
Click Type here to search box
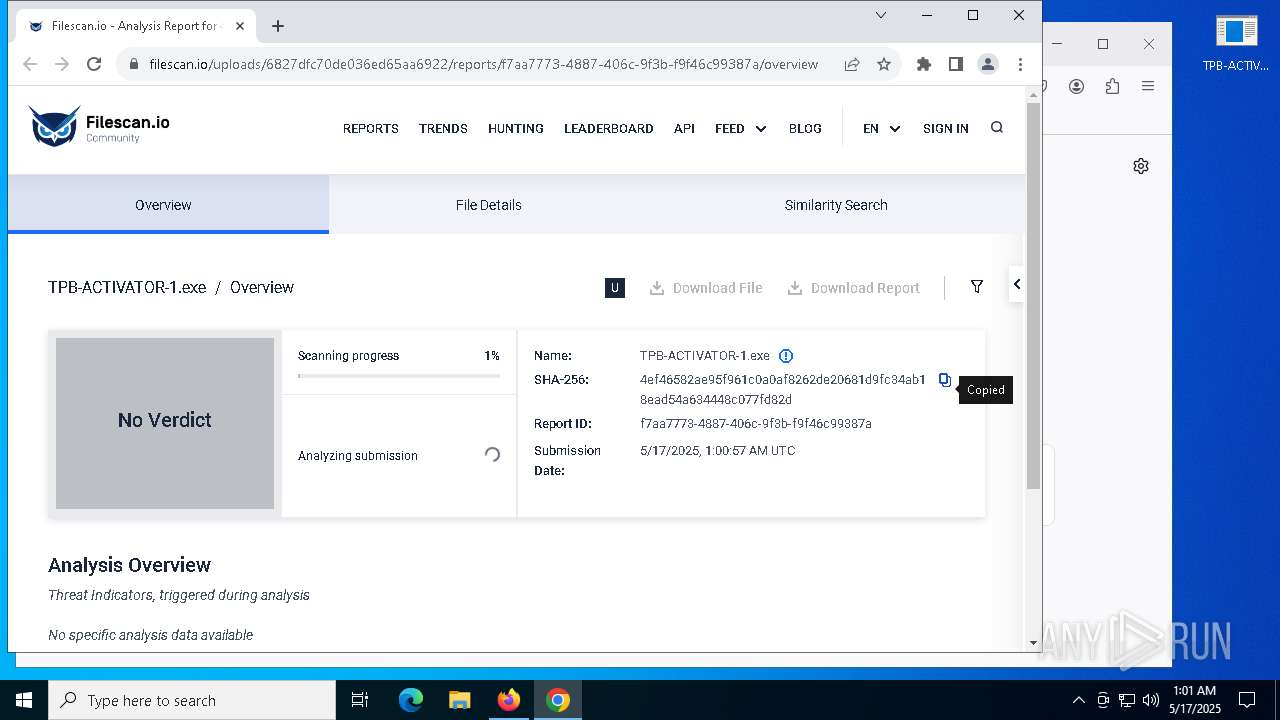192,700
